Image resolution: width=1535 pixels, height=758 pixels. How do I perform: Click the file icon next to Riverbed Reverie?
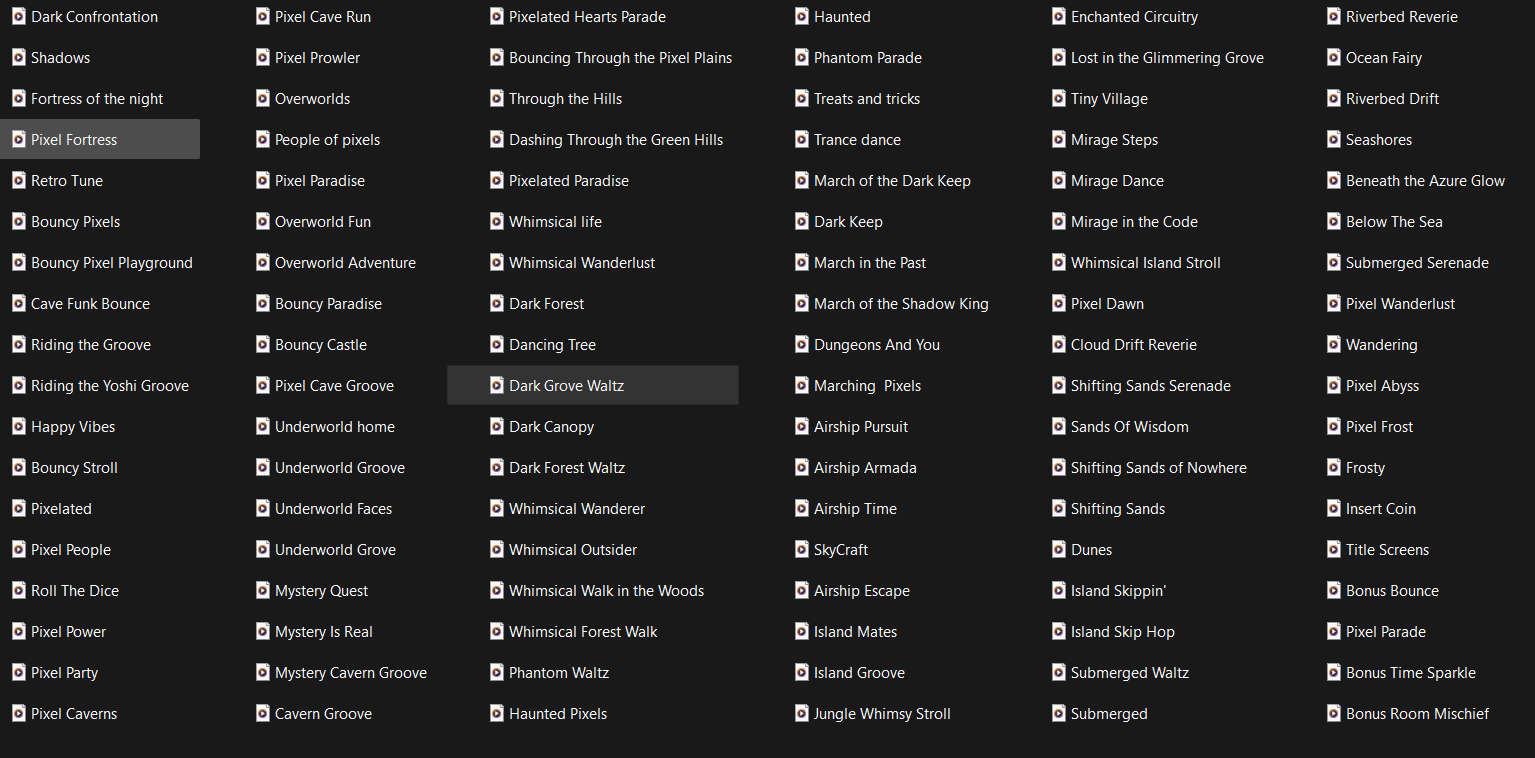pos(1334,17)
